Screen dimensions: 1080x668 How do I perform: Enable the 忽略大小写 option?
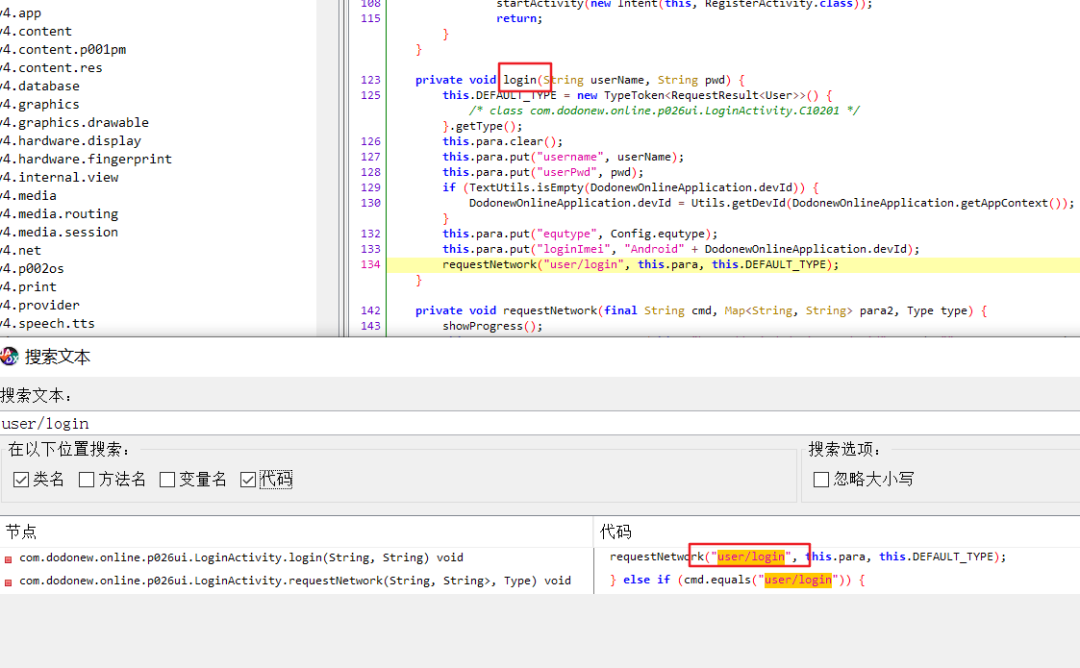click(x=820, y=479)
